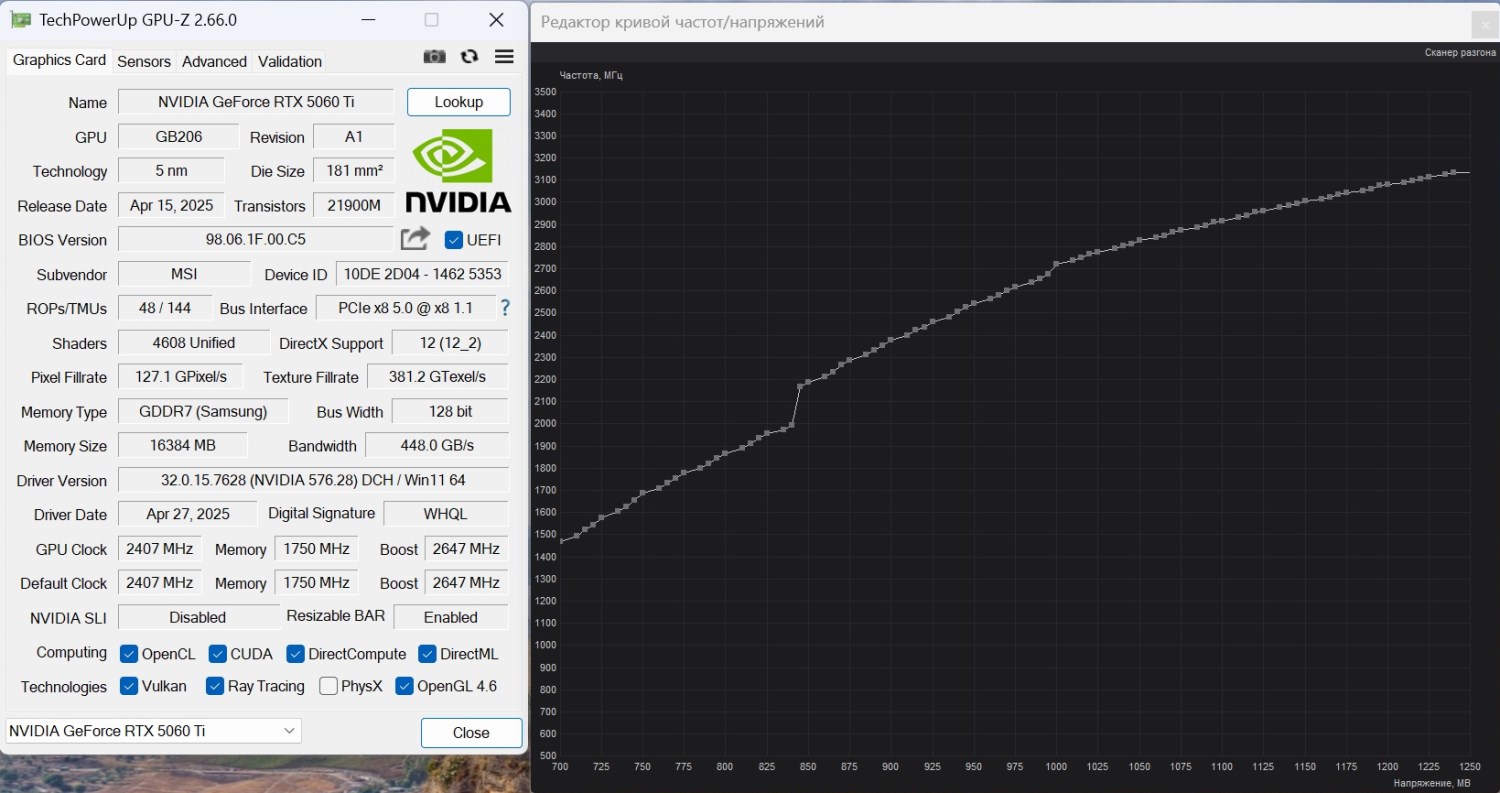Click the Bandwidth value 448.0 GB/s
This screenshot has height=793, width=1500.
[x=437, y=445]
